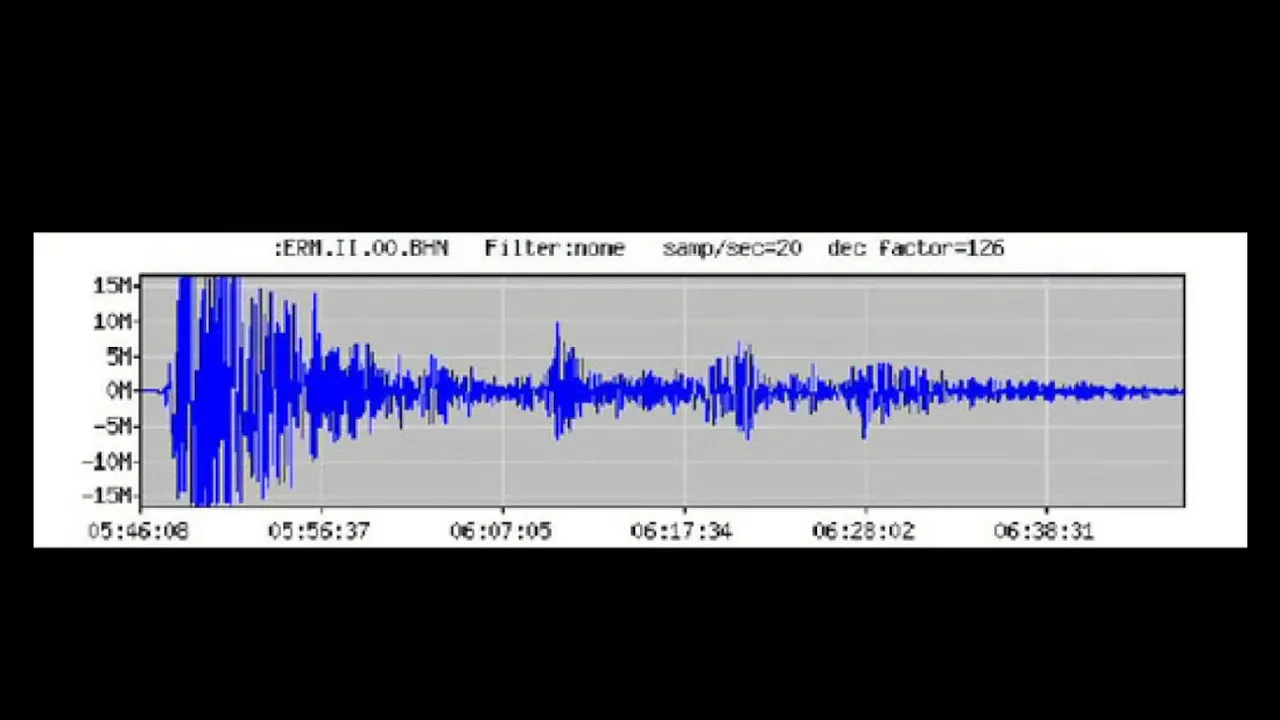Click the 'Filter:none' header text

pos(555,248)
